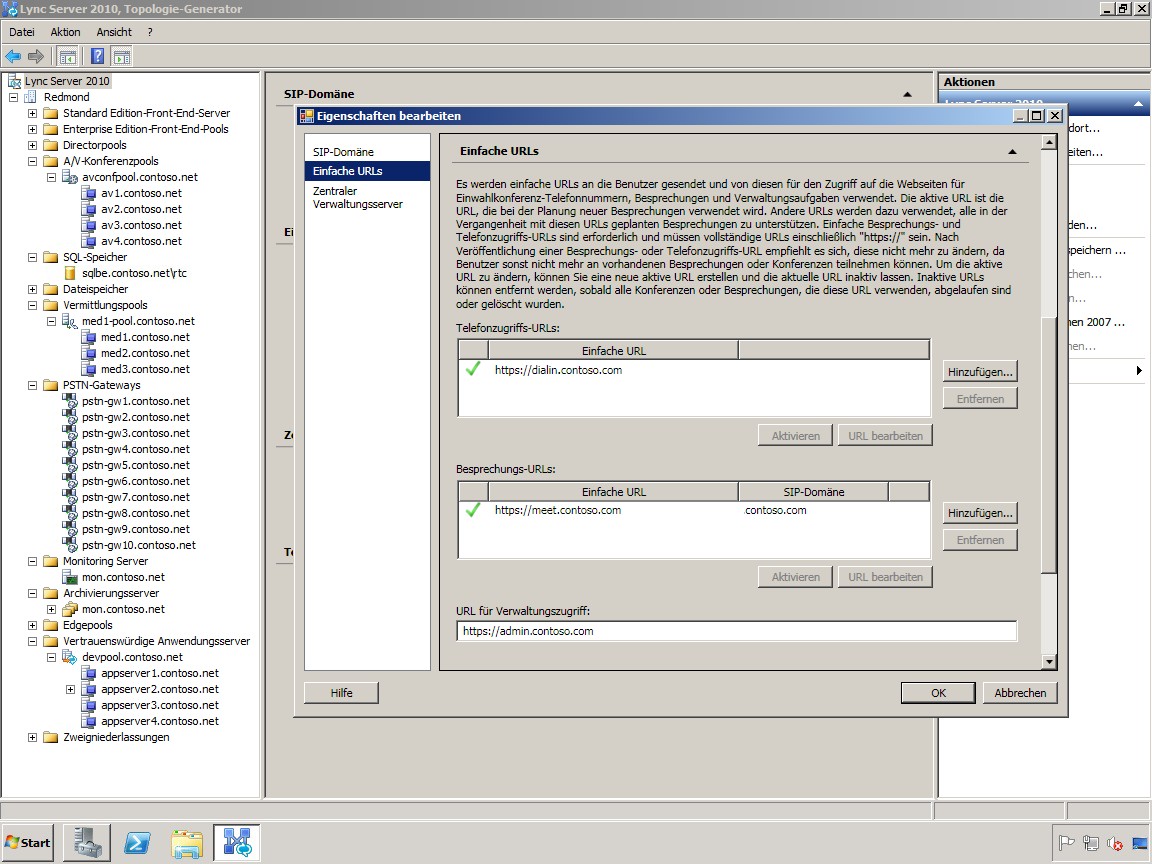The image size is (1152, 864).
Task: Click Hinzufügen for Besprechungs-URLs
Action: click(x=980, y=513)
